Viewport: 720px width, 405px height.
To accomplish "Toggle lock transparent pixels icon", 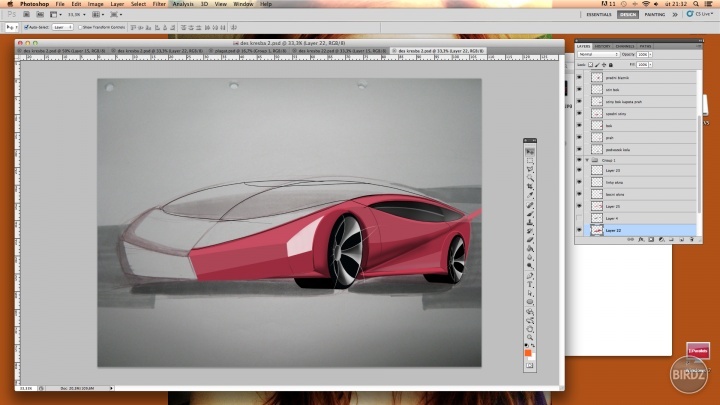I will tap(591, 65).
